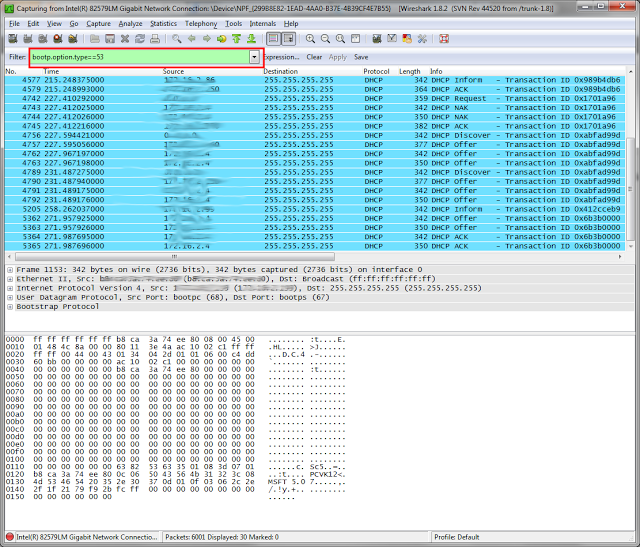Expand the User Datagram Protocol node
The height and width of the screenshot is (547, 640).
pos(10,297)
